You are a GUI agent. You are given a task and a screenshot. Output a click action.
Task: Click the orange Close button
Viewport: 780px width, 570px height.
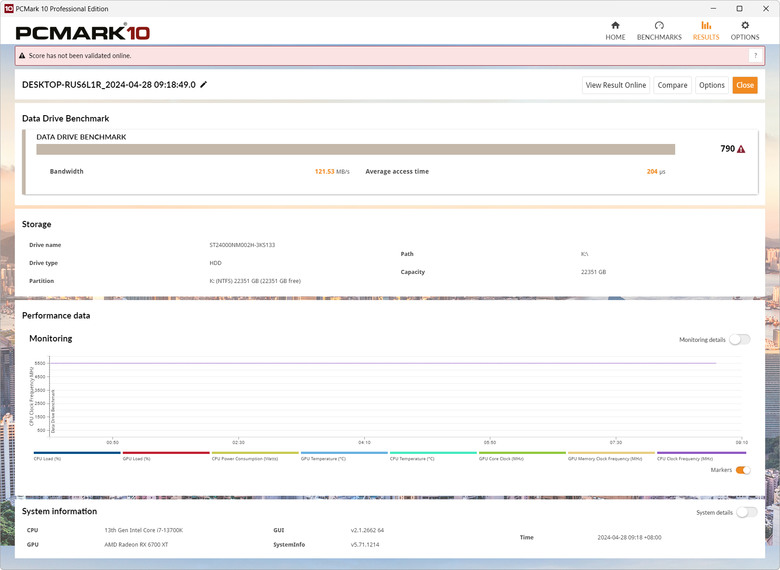[x=745, y=85]
